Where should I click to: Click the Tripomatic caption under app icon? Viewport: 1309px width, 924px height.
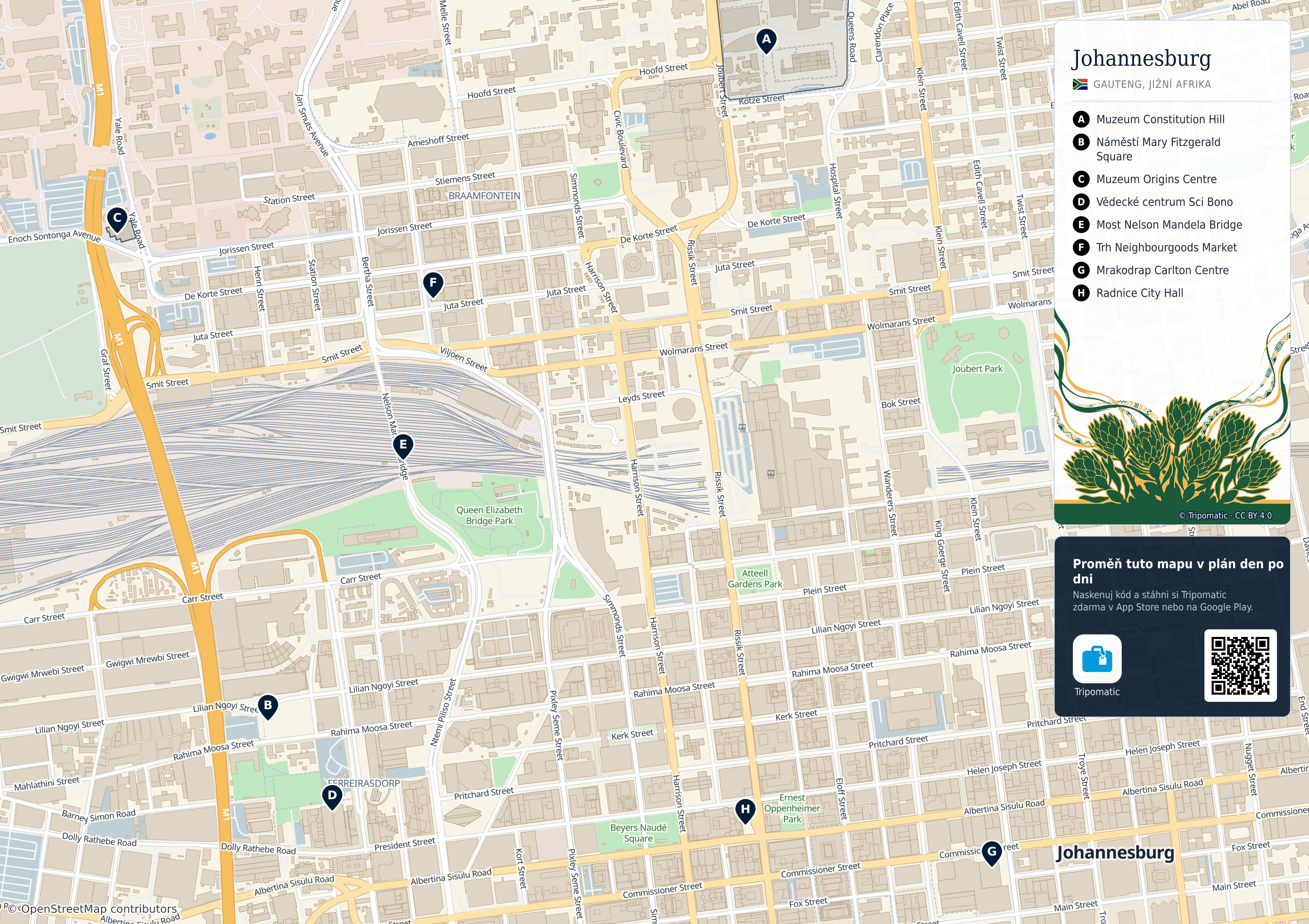[x=1097, y=691]
